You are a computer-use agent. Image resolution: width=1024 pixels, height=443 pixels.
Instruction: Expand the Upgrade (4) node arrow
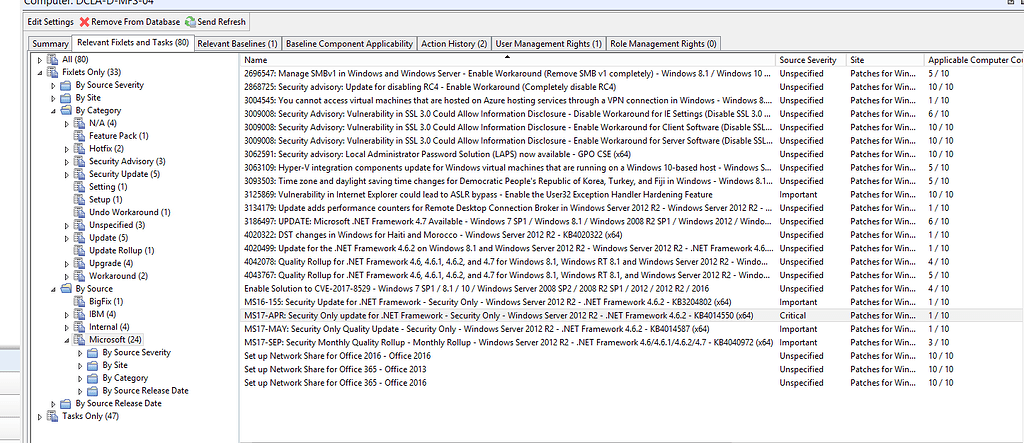pos(67,263)
